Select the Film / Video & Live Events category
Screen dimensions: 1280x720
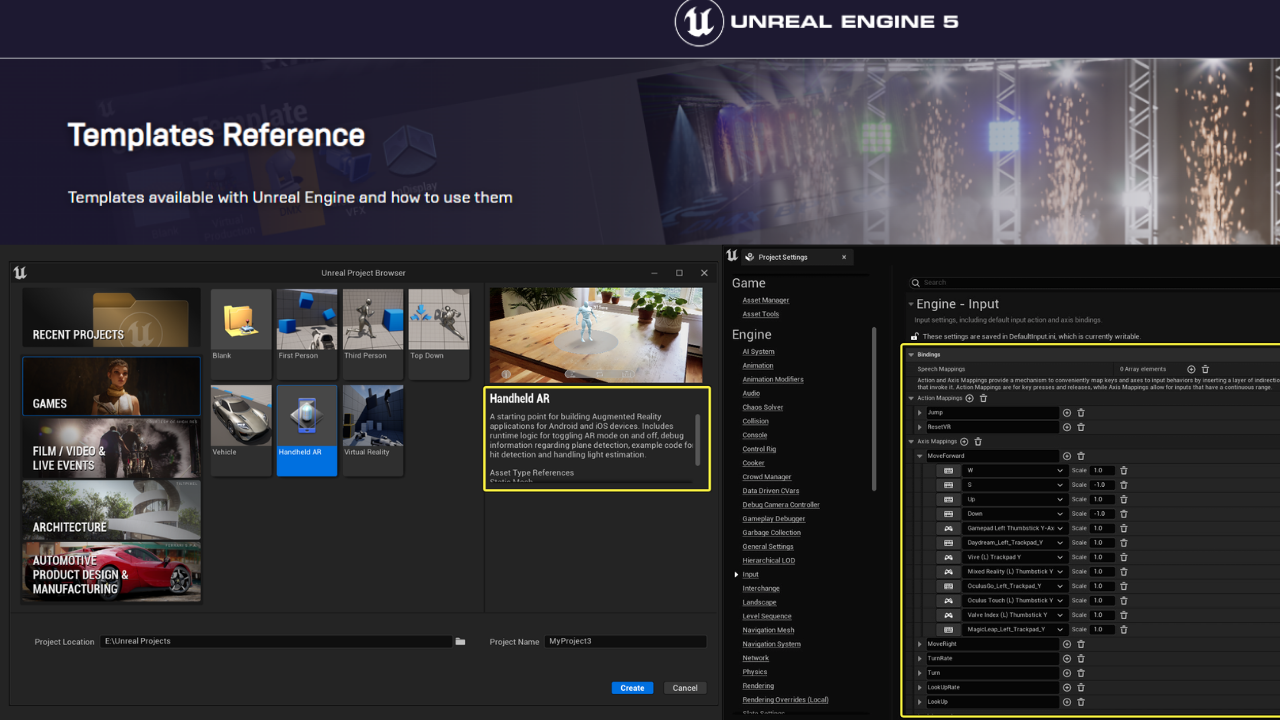pyautogui.click(x=111, y=448)
